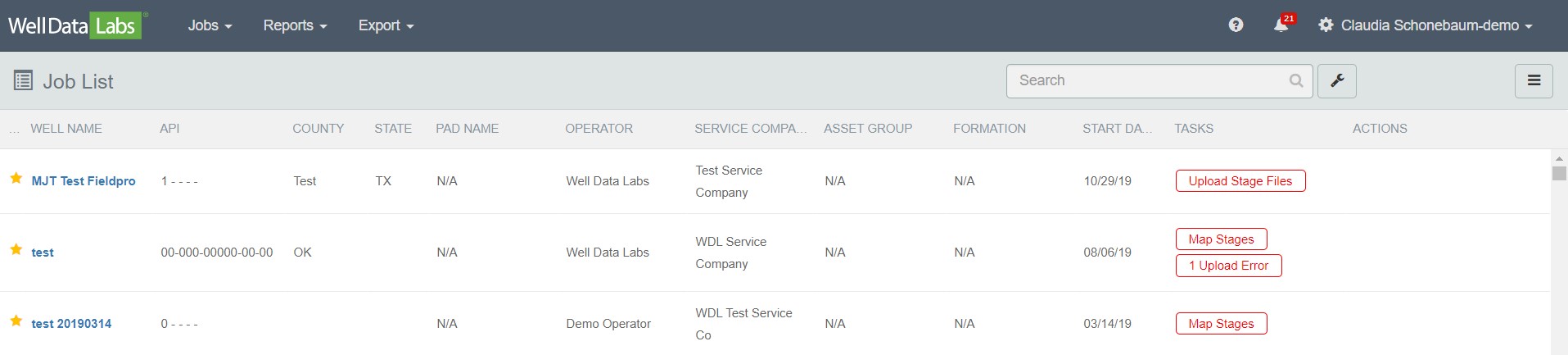Expand the Jobs dropdown menu
1568x355 pixels.
[210, 25]
